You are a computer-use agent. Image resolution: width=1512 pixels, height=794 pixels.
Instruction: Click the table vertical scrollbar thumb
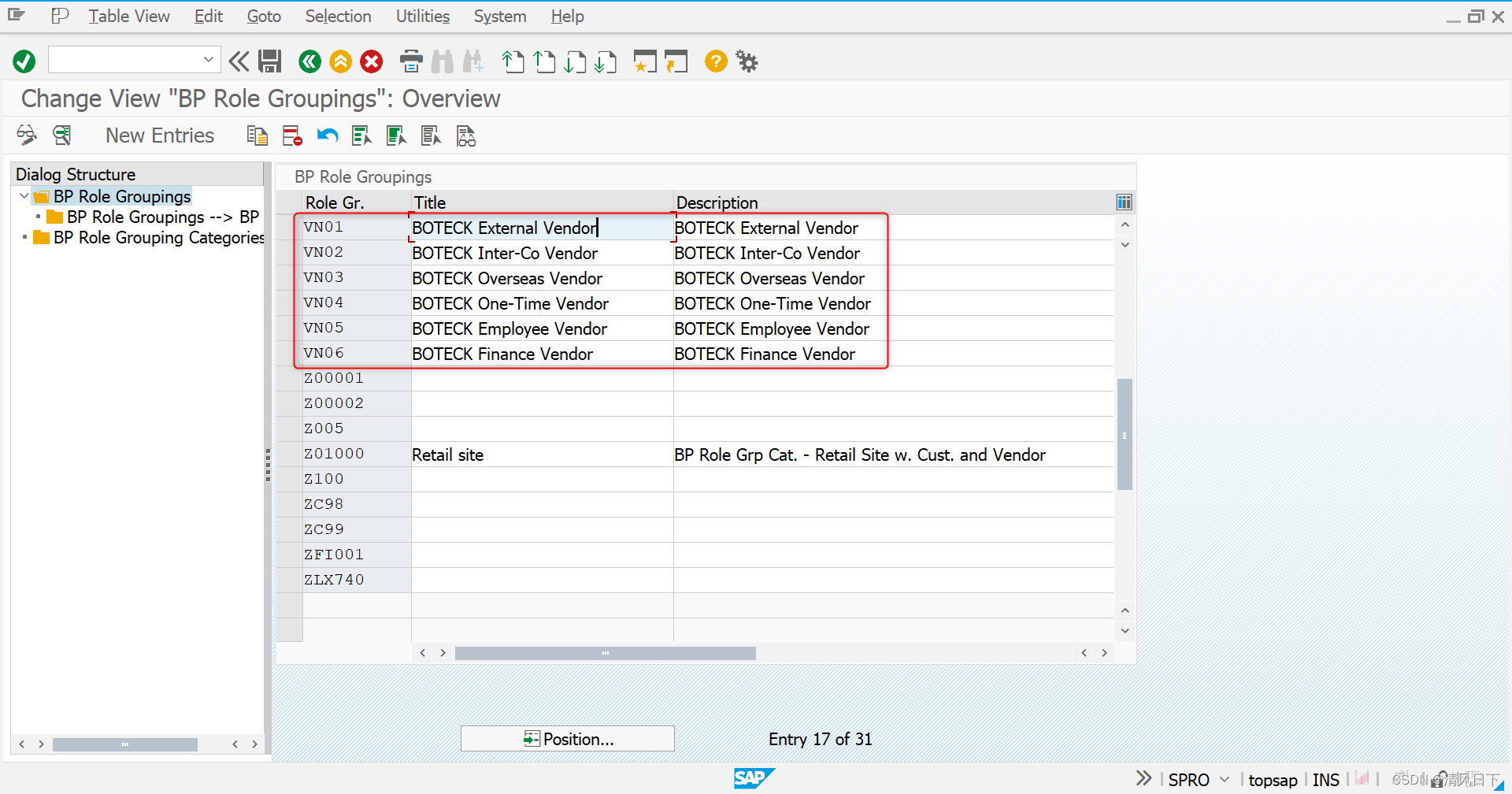(x=1125, y=434)
